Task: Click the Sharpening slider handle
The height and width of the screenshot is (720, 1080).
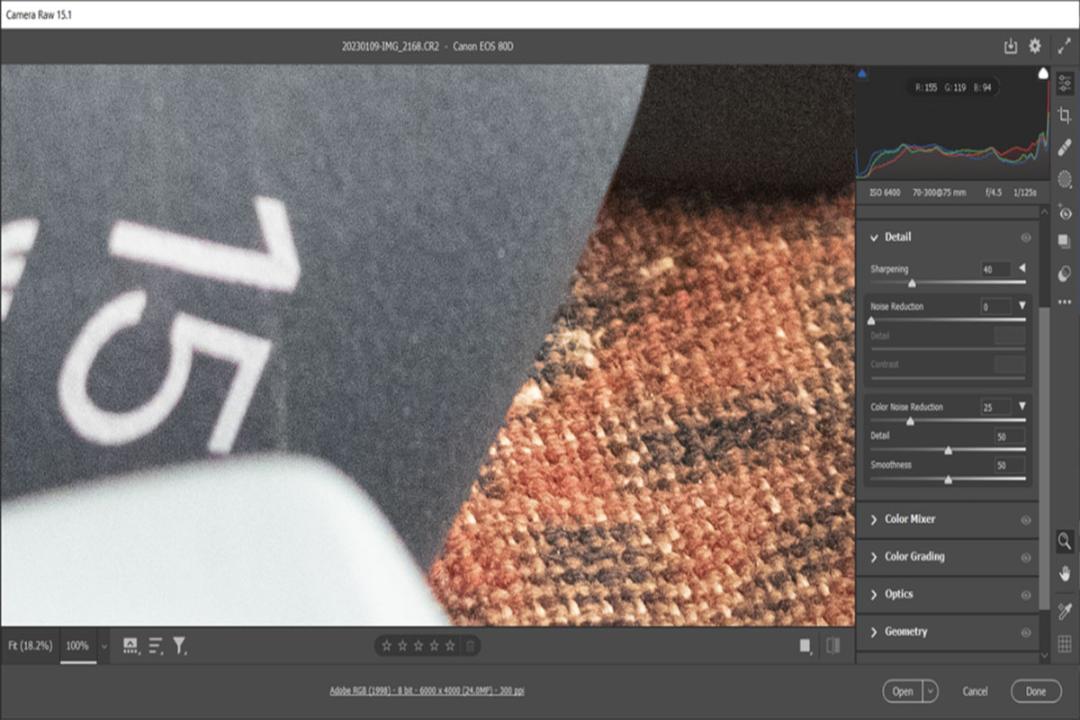Action: (x=912, y=283)
